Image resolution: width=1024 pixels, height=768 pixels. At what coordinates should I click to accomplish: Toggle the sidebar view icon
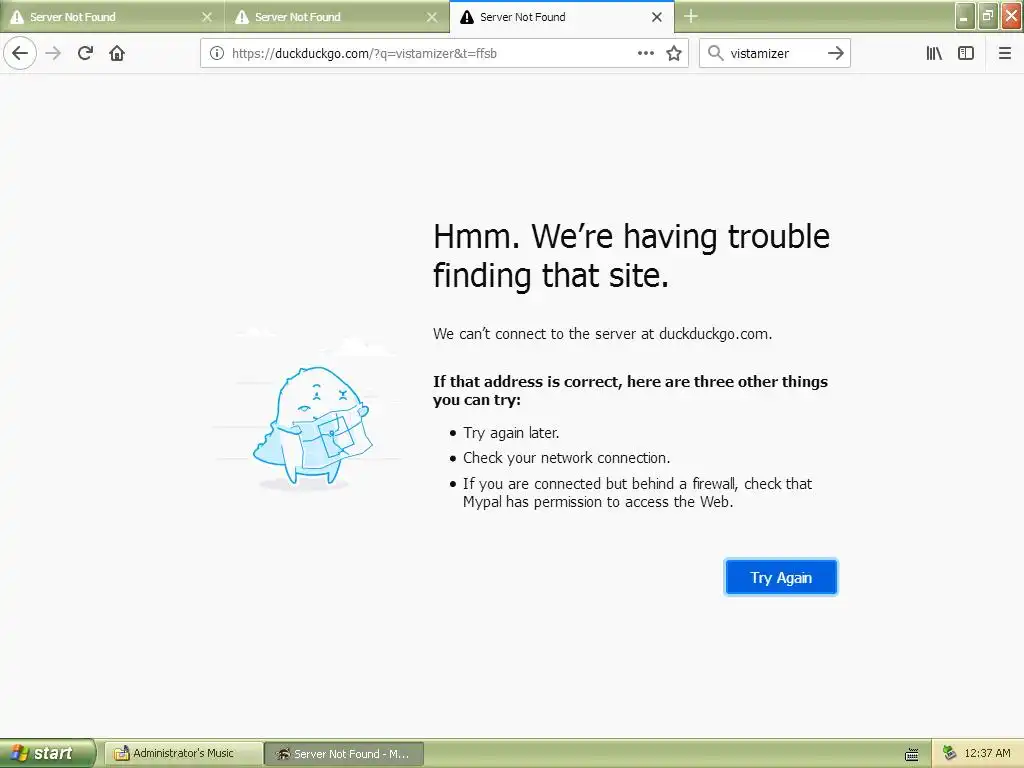(966, 53)
